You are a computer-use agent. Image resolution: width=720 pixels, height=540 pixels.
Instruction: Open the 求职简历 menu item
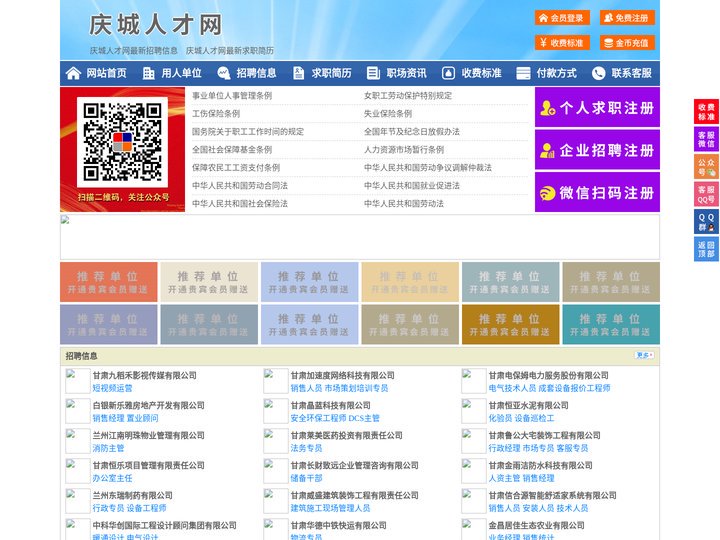[x=332, y=73]
